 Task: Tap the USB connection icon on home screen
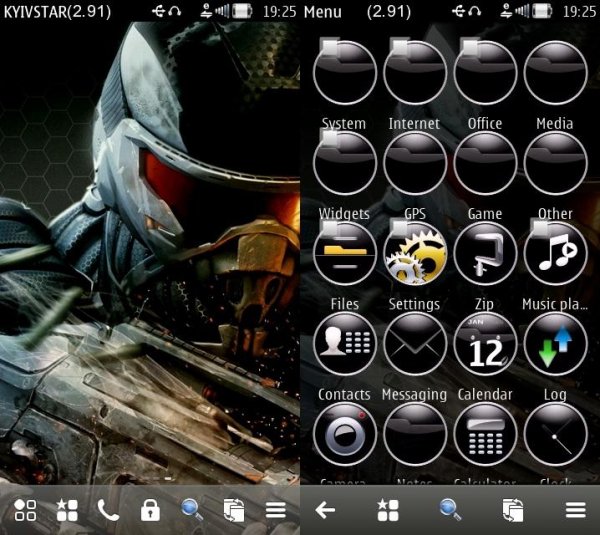point(159,11)
